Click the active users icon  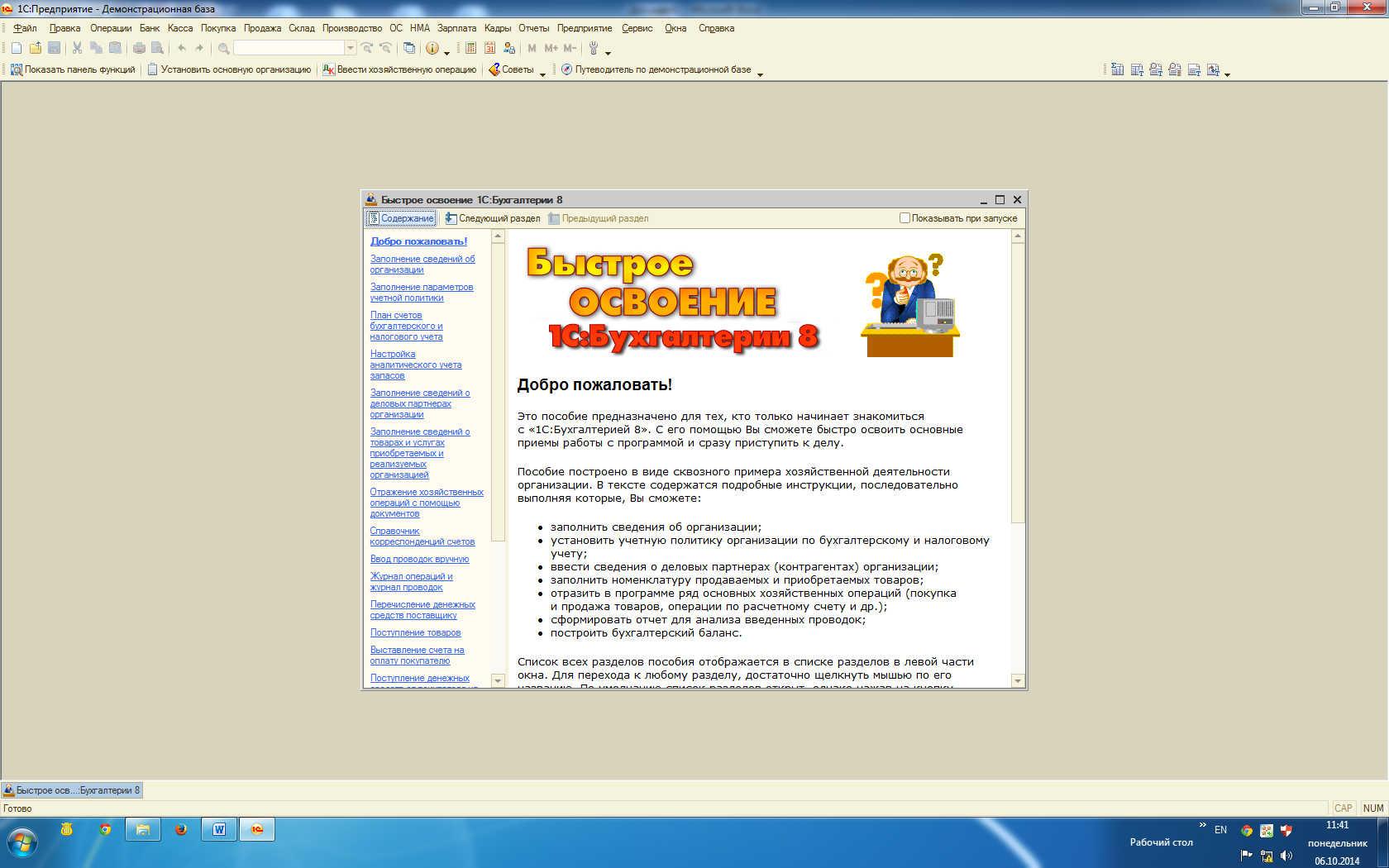508,48
